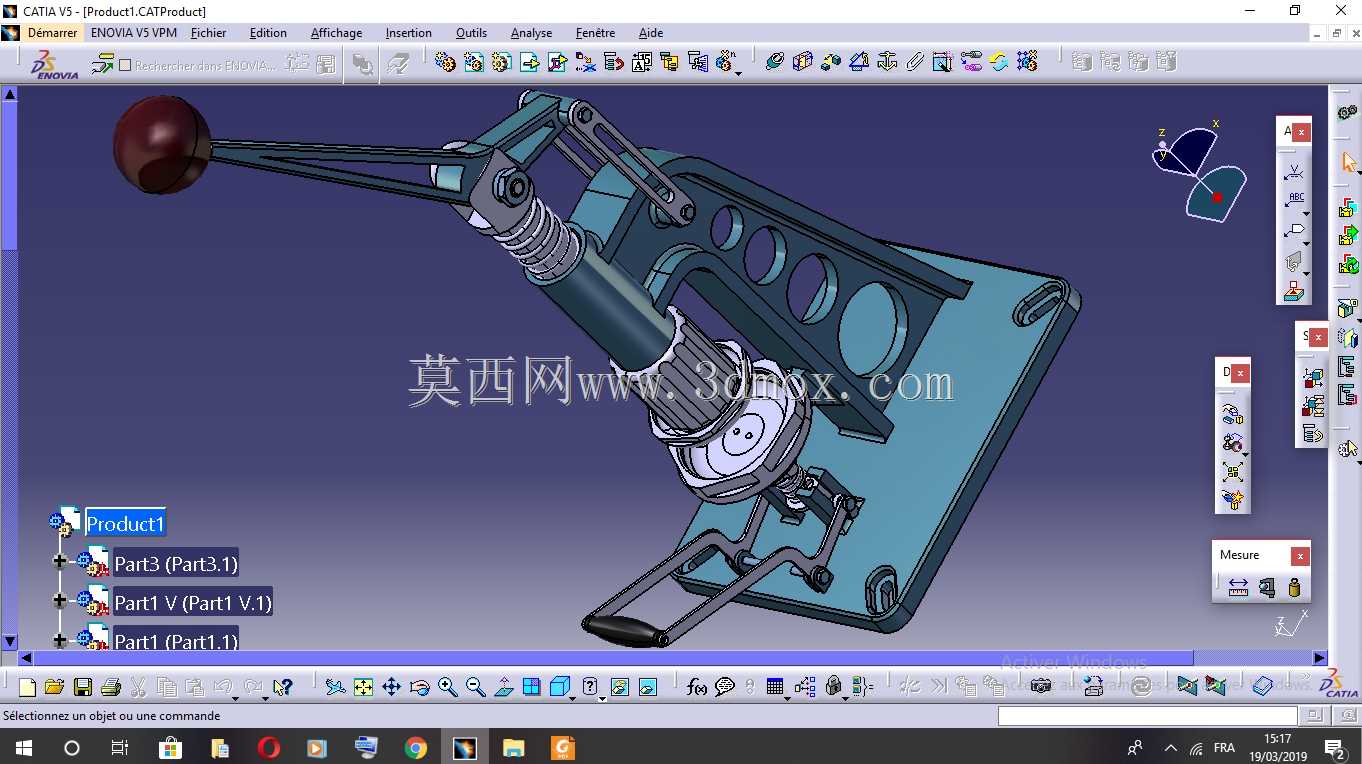Select the arrow Select tool in right toolbar
Screen dimensions: 1362x764
[x=1348, y=162]
